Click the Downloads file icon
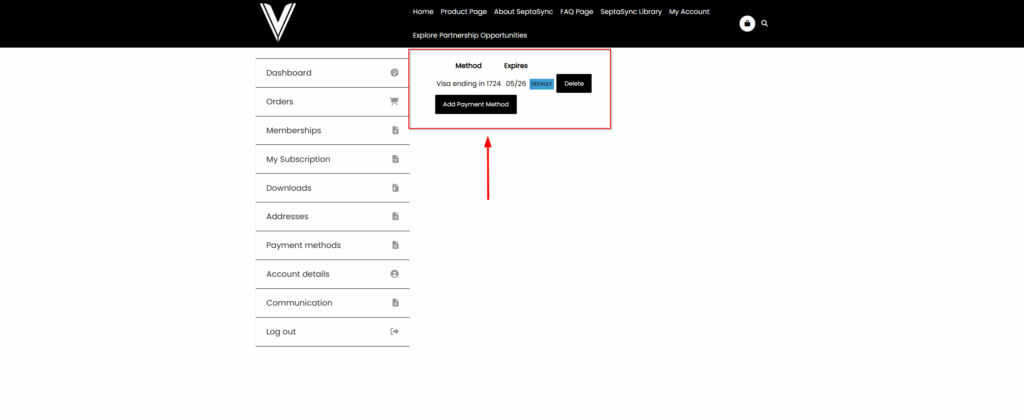This screenshot has height=420, width=1024. point(394,188)
